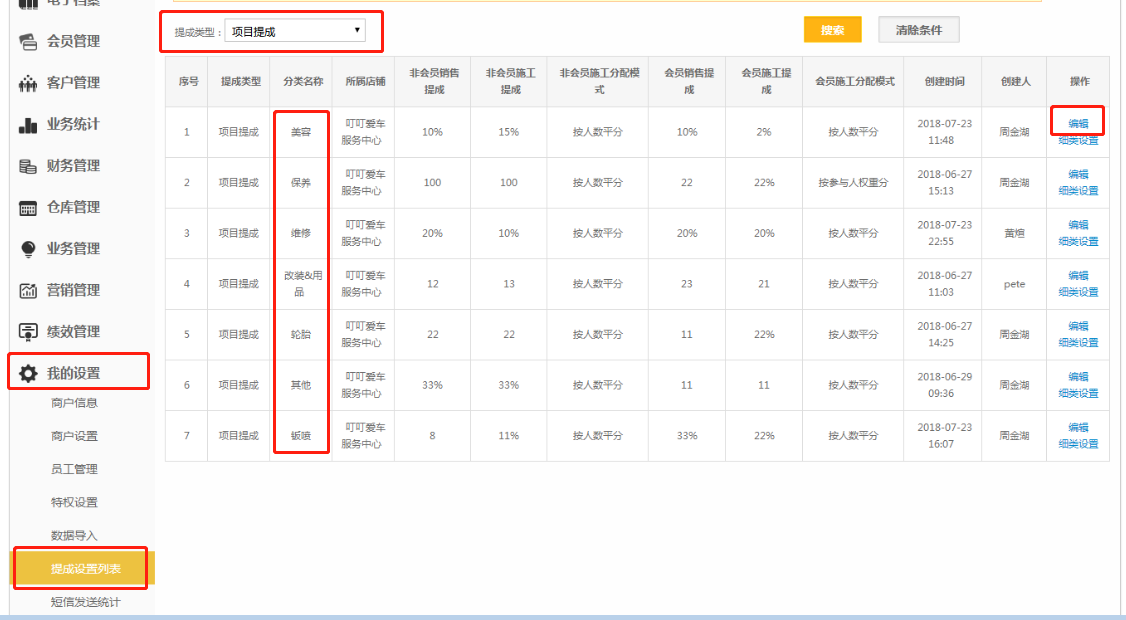
Task: Select the 员工管理 submenu item
Action: [x=74, y=469]
